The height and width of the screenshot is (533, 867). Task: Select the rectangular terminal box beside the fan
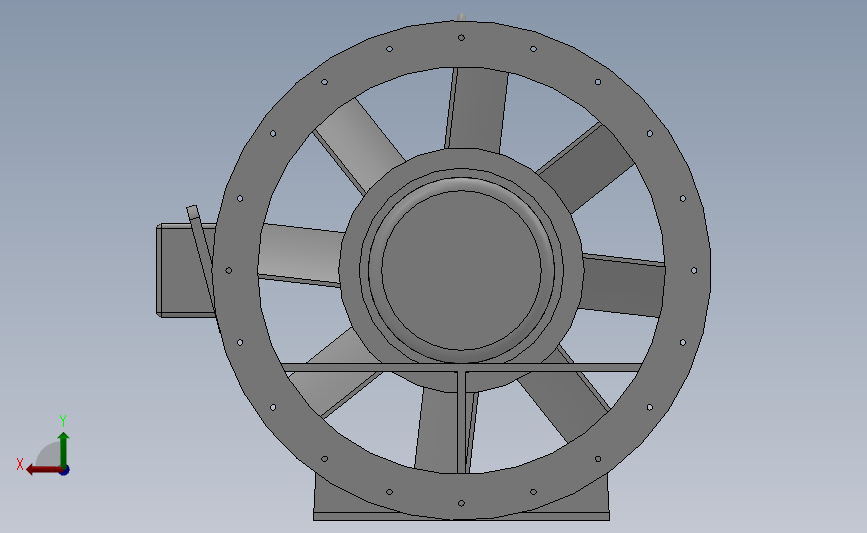pos(184,270)
